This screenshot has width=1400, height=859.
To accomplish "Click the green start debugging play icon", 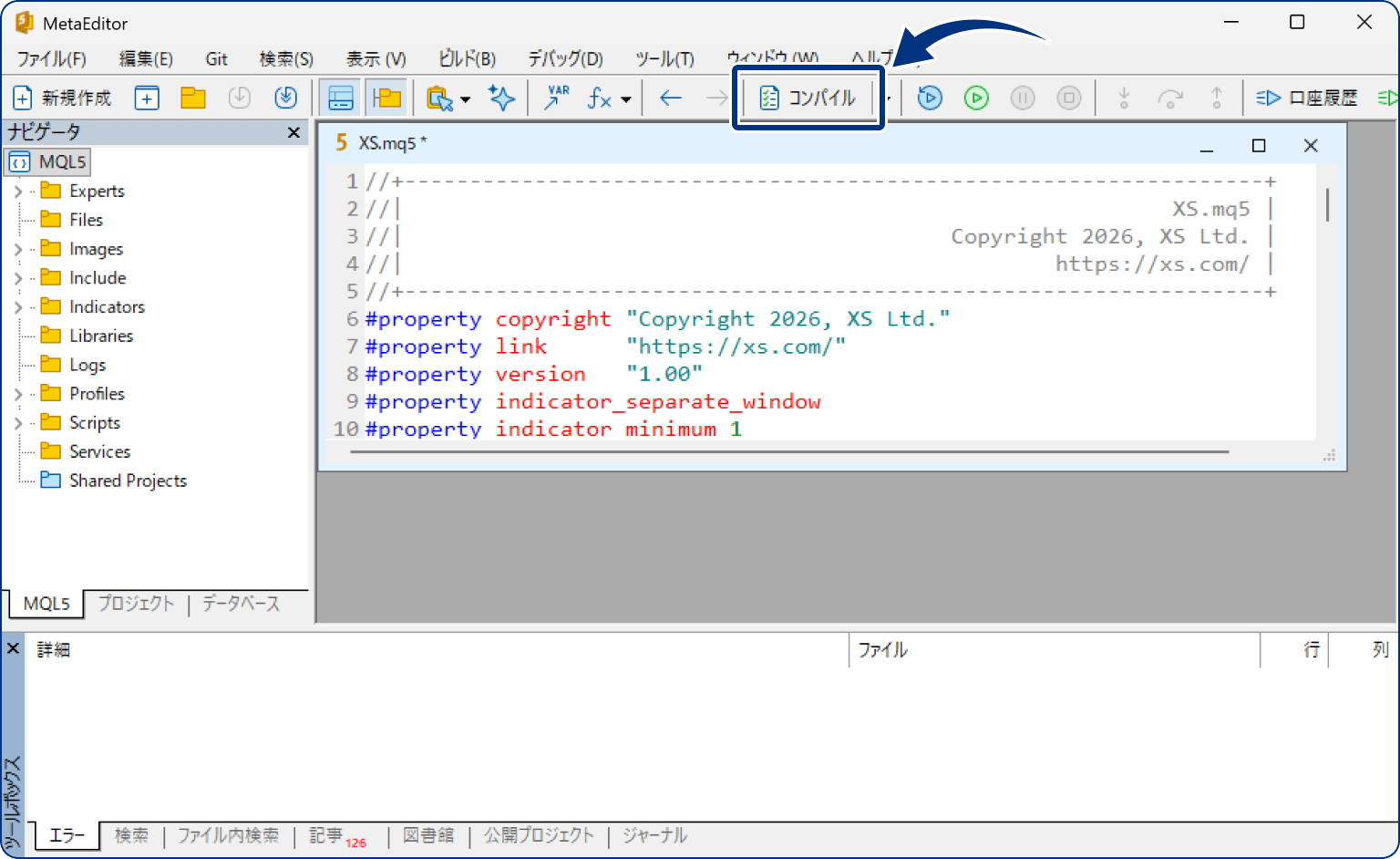I will tap(976, 98).
